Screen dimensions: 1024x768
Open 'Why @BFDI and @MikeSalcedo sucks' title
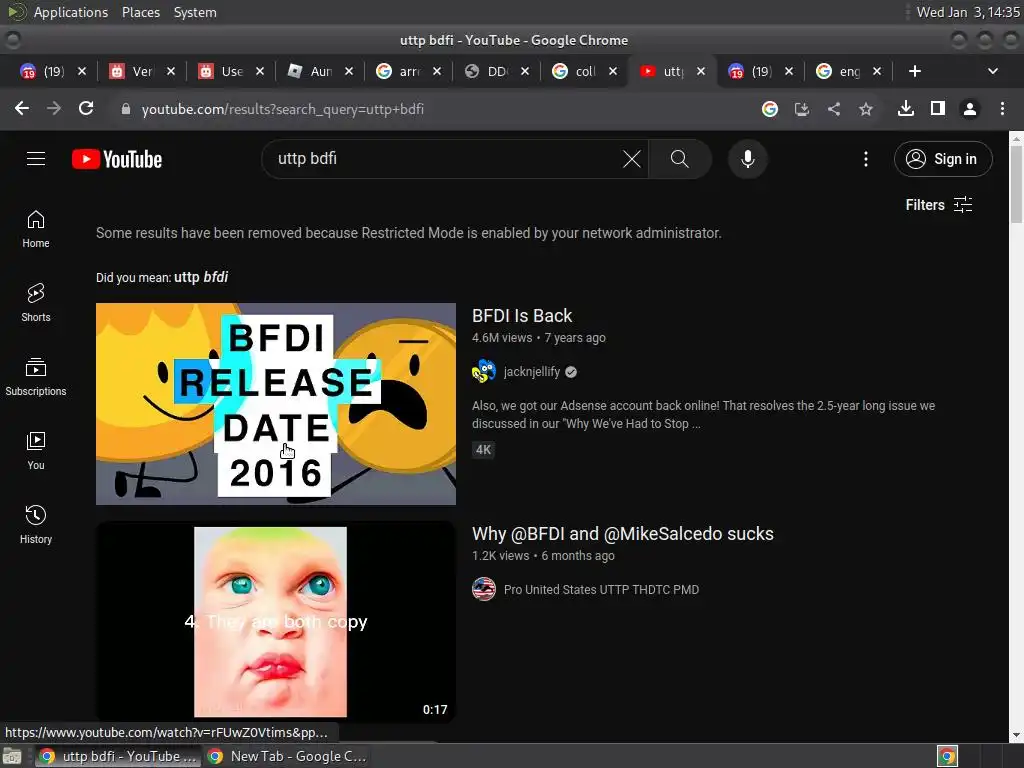click(622, 534)
